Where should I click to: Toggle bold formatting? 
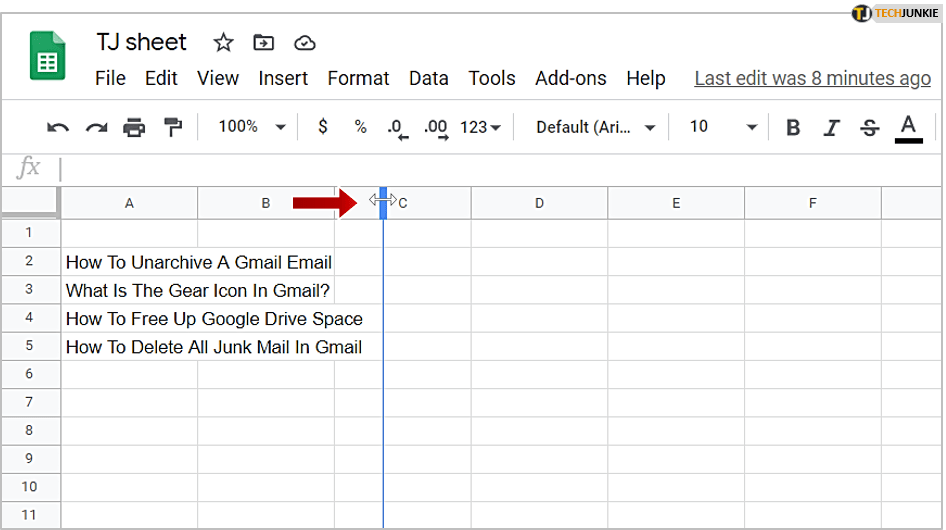click(x=793, y=127)
